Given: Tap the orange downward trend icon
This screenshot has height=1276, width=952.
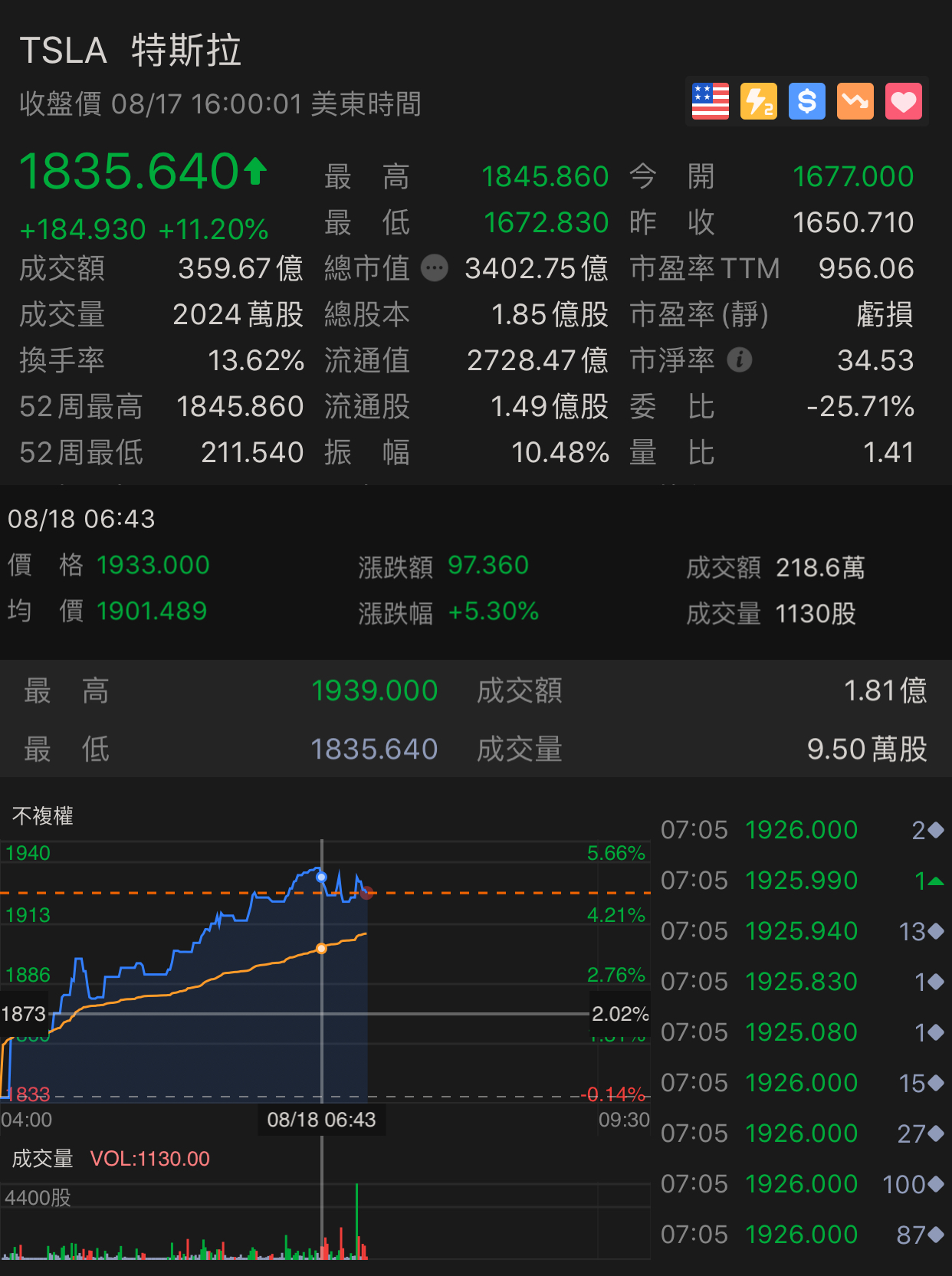Looking at the screenshot, I should tap(855, 101).
